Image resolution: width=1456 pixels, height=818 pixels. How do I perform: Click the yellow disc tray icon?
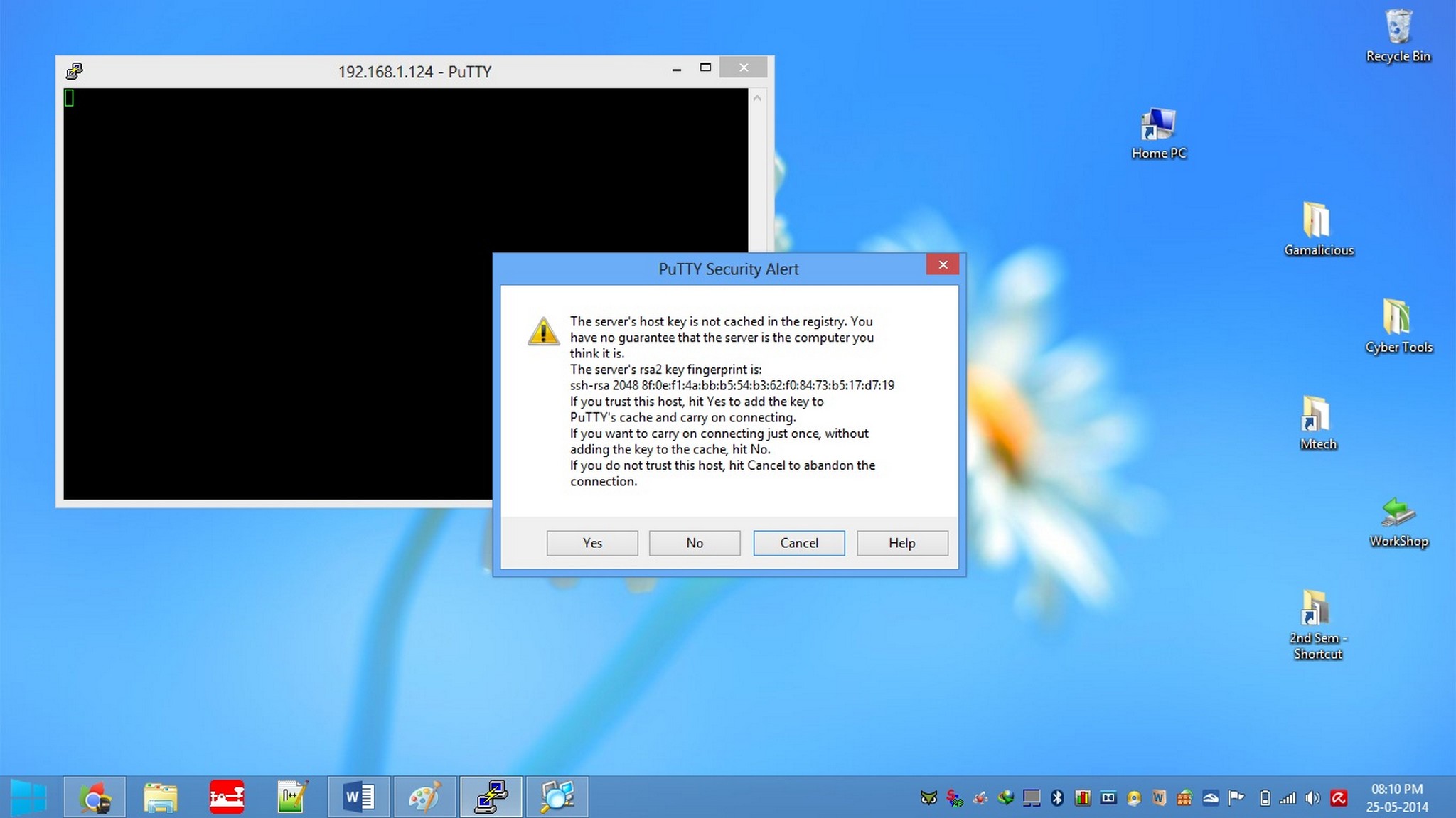click(1134, 798)
